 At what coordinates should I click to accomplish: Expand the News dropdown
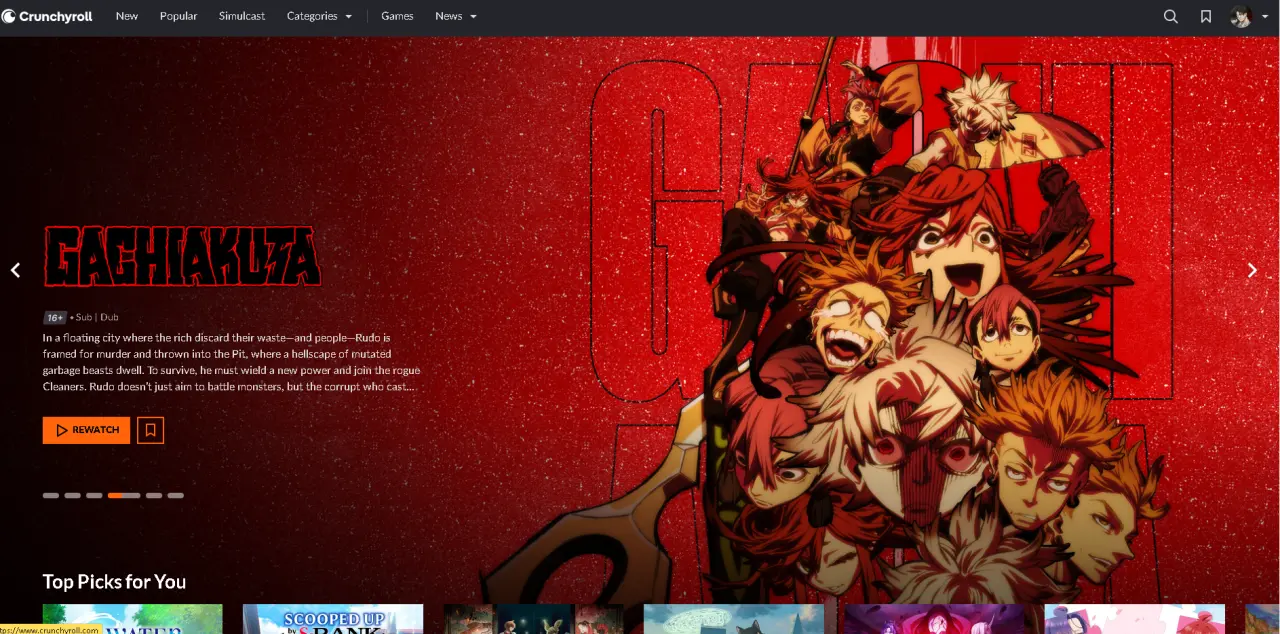pos(456,16)
